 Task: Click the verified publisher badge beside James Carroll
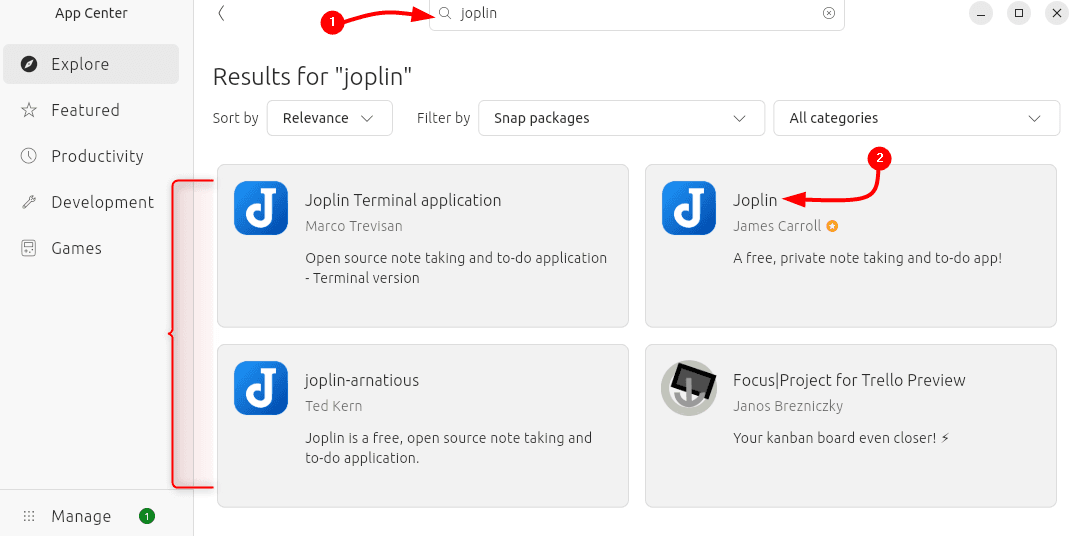[x=832, y=226]
